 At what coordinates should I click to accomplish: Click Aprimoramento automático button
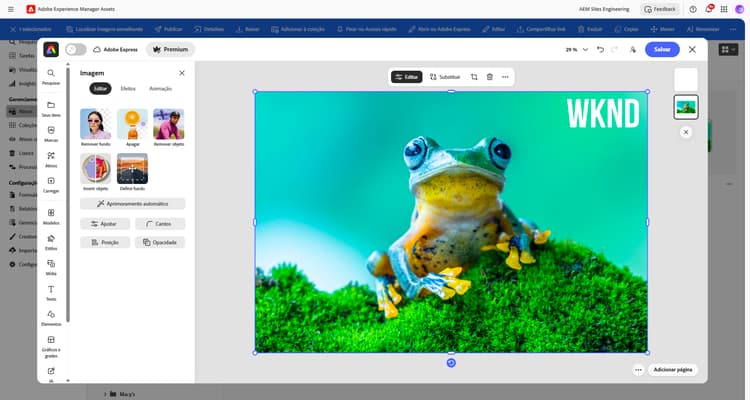tap(132, 204)
